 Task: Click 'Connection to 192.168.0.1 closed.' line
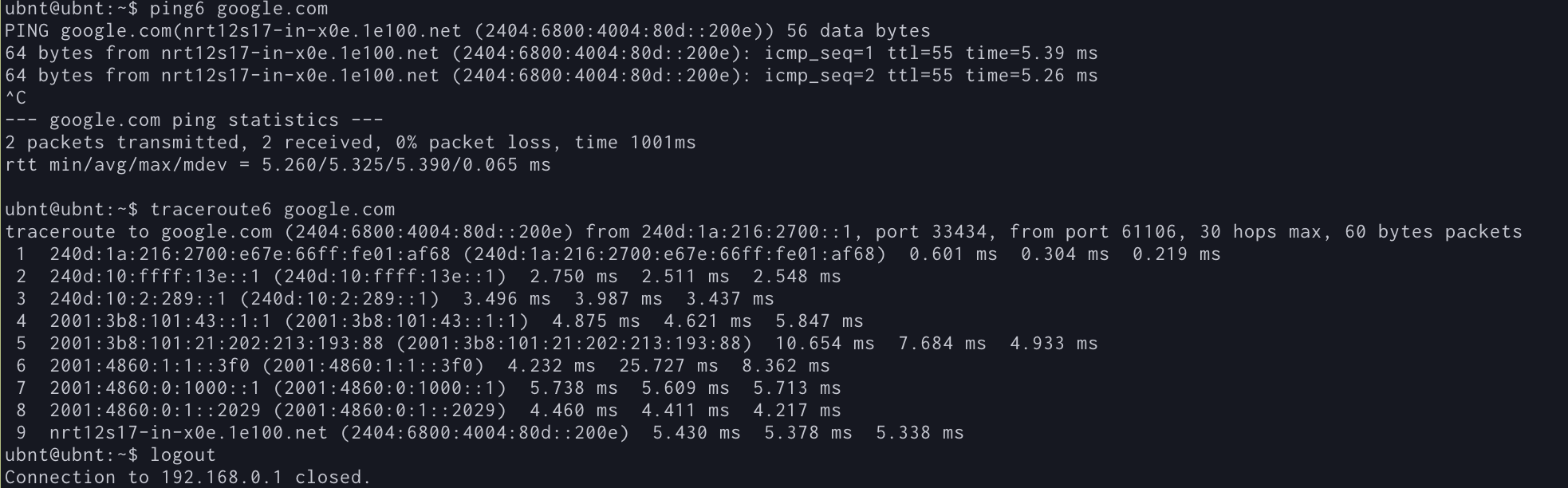188,478
